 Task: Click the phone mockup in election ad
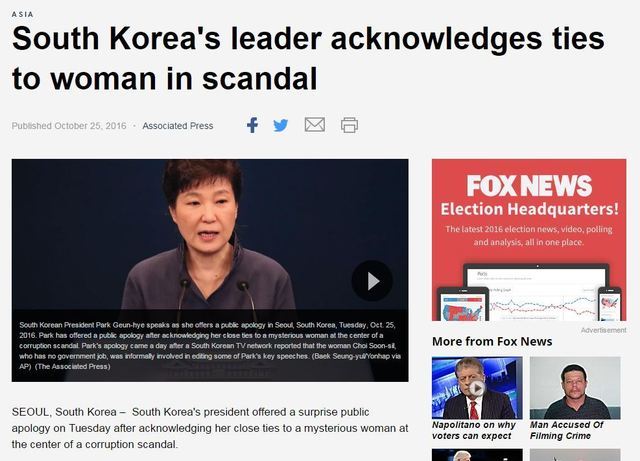(x=610, y=304)
